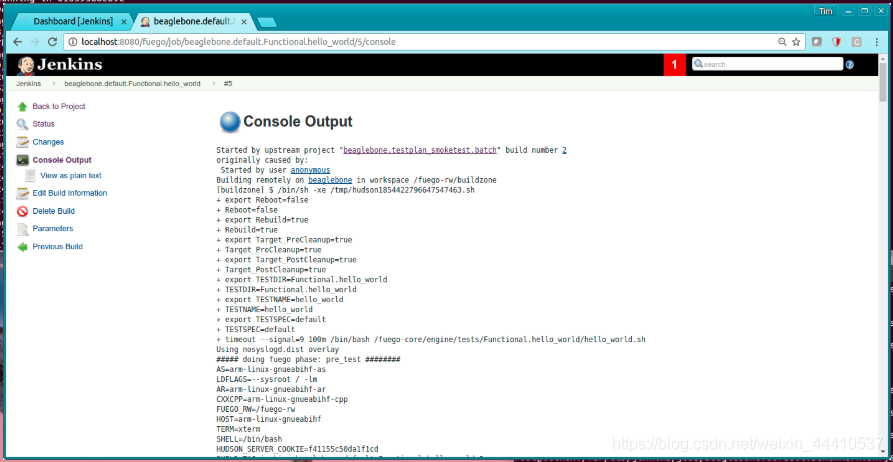The image size is (893, 462).
Task: Click the red shield extension icon
Action: tap(836, 42)
